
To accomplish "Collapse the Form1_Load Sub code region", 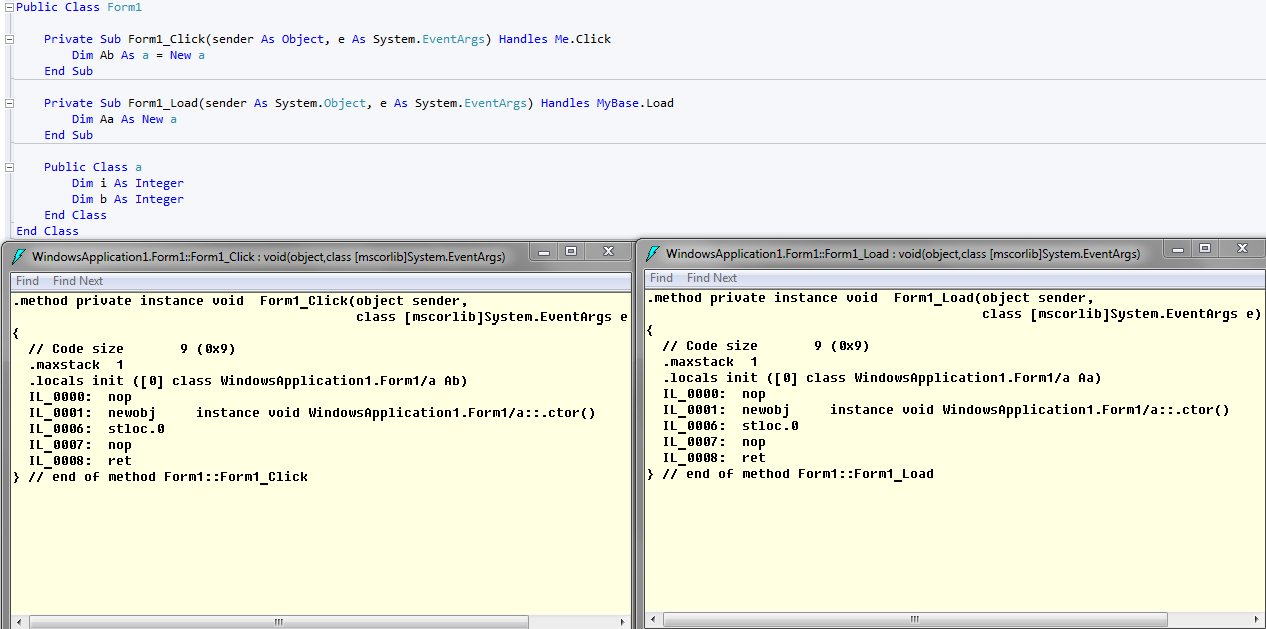I will click(8, 103).
